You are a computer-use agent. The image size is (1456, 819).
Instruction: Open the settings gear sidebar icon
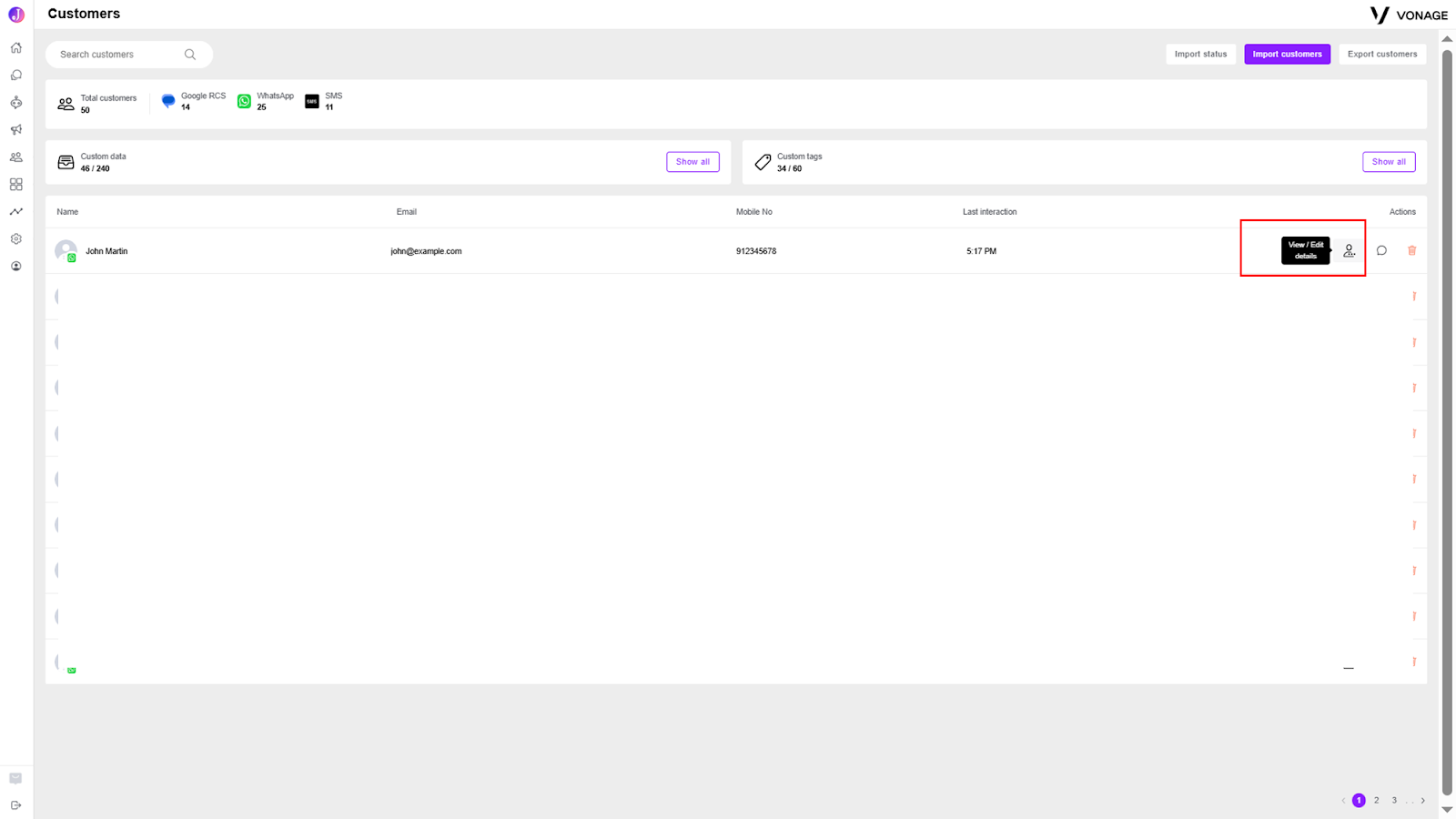click(16, 239)
